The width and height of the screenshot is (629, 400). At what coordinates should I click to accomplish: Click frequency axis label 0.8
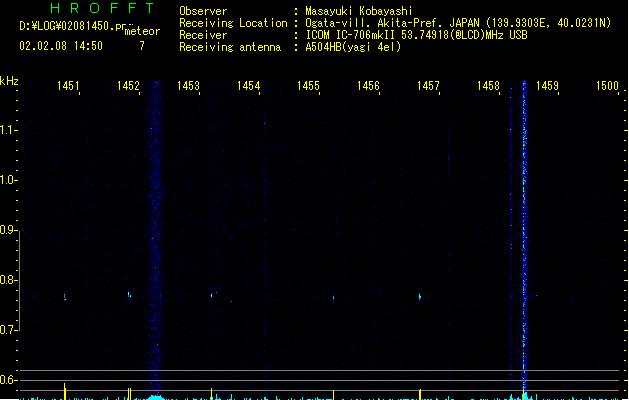click(8, 280)
